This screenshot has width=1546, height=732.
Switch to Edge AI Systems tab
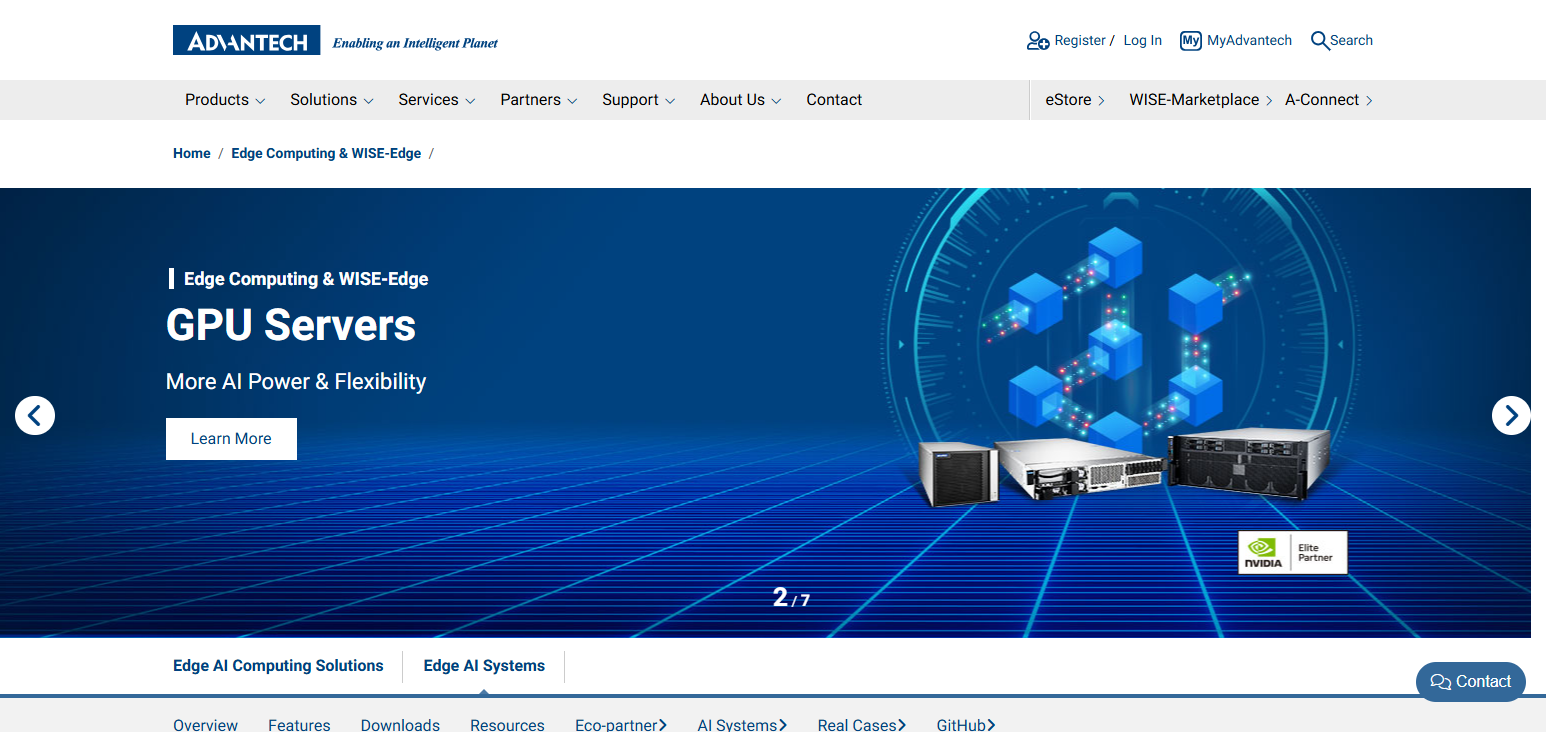coord(484,666)
